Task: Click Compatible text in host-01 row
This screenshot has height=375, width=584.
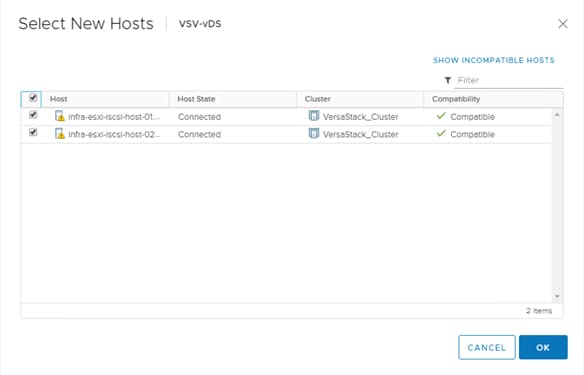Action: 472,117
